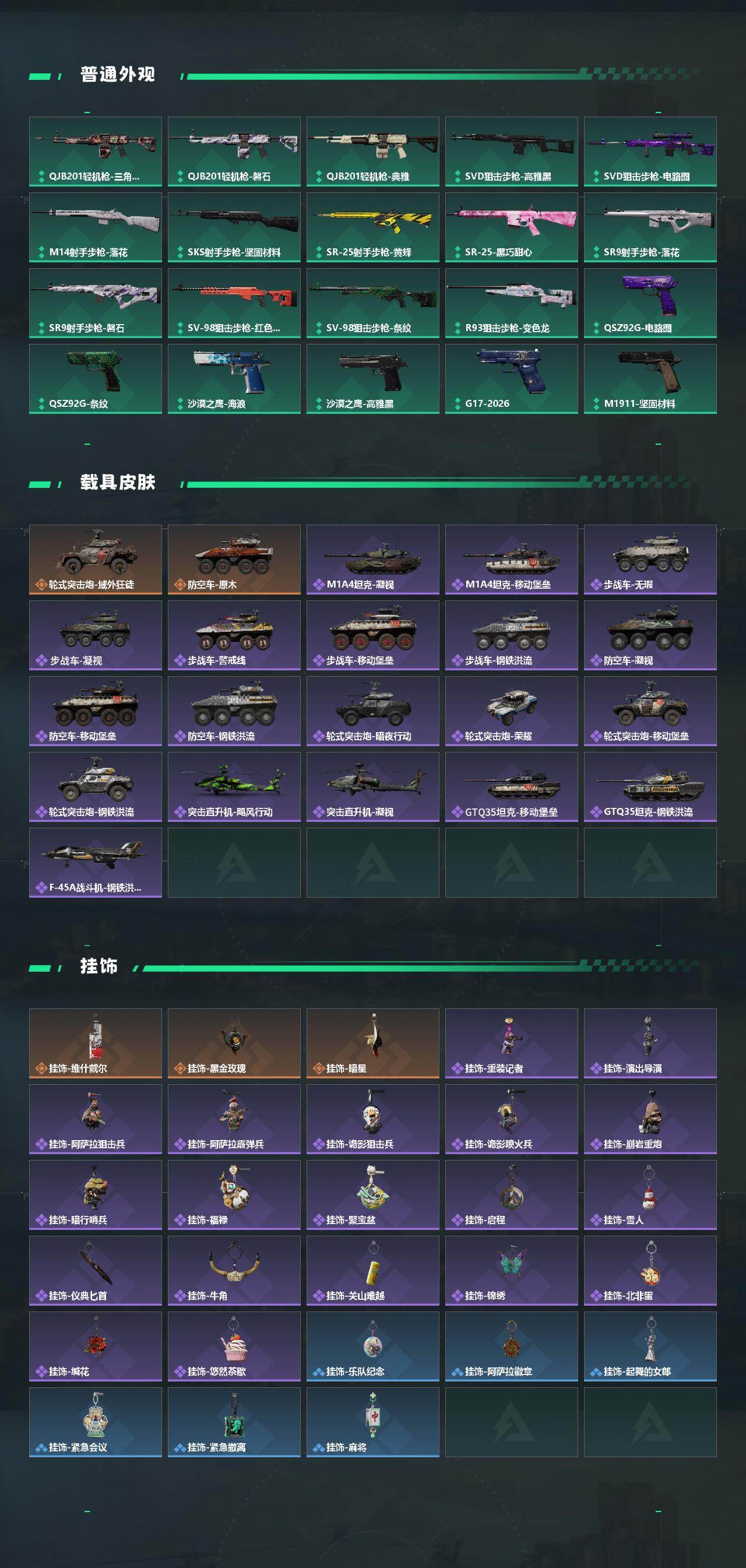Click the 挂饰-雪人 snowman charm
Image resolution: width=746 pixels, height=1568 pixels.
pyautogui.click(x=650, y=1195)
